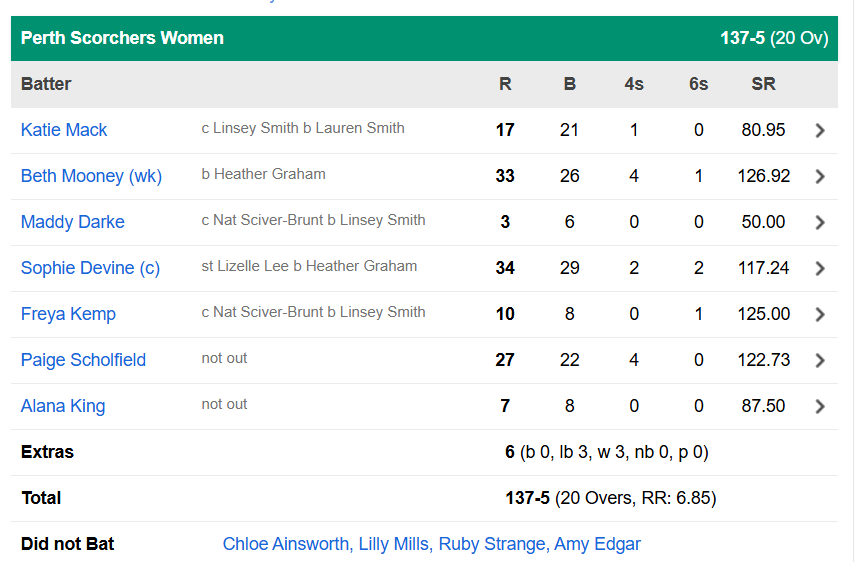Screen dimensions: 863x562
Task: Open Chloe Ainsworth from Did not Bat
Action: 286,544
